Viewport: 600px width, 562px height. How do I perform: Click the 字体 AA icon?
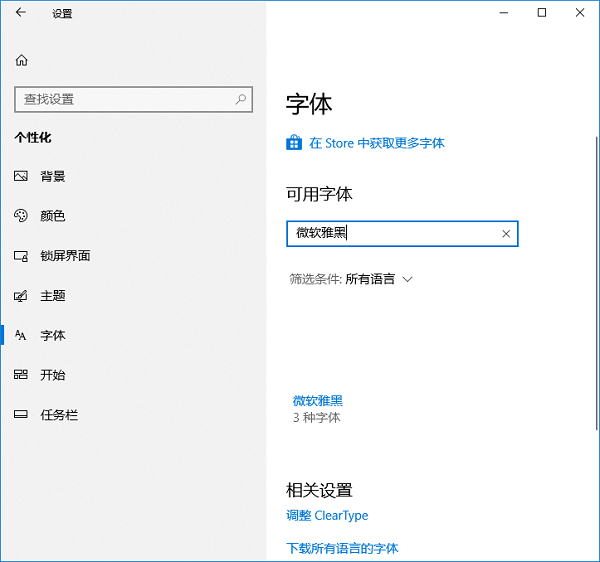[21, 335]
